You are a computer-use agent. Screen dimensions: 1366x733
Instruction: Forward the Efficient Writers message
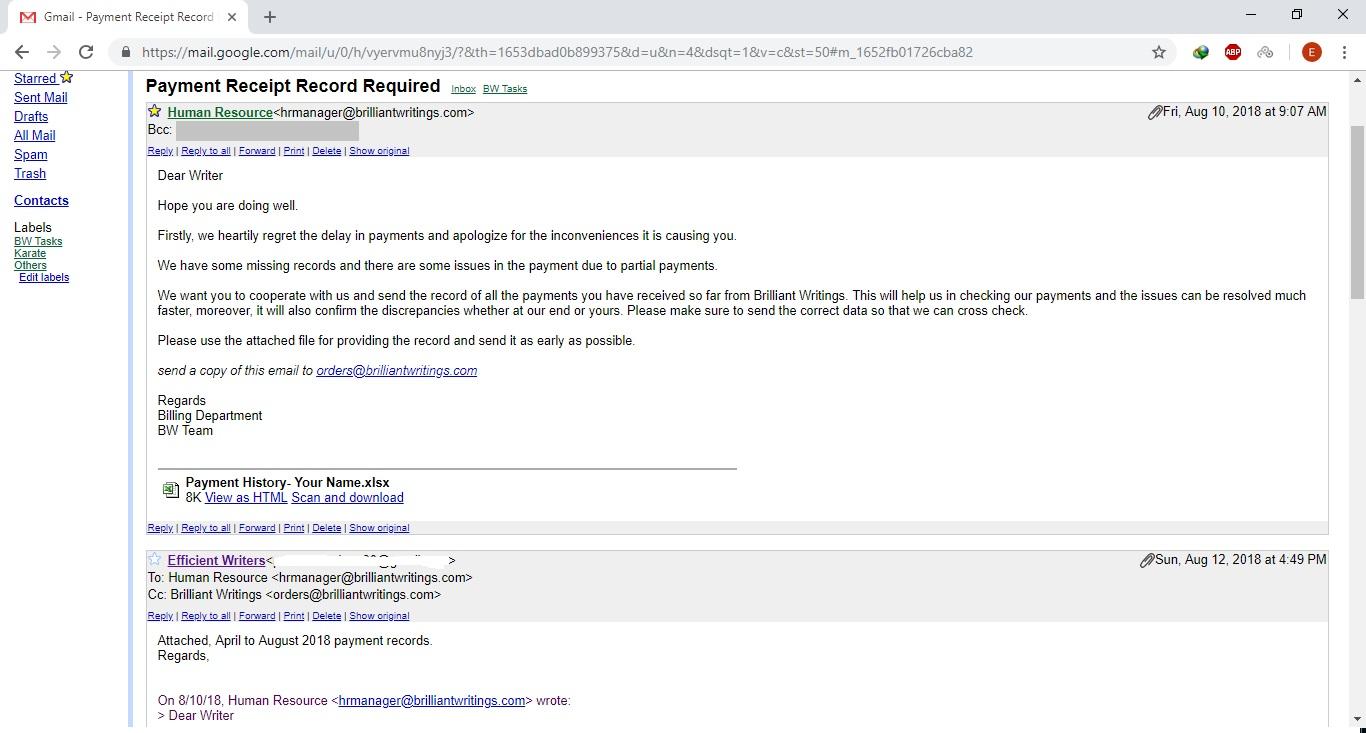[257, 616]
